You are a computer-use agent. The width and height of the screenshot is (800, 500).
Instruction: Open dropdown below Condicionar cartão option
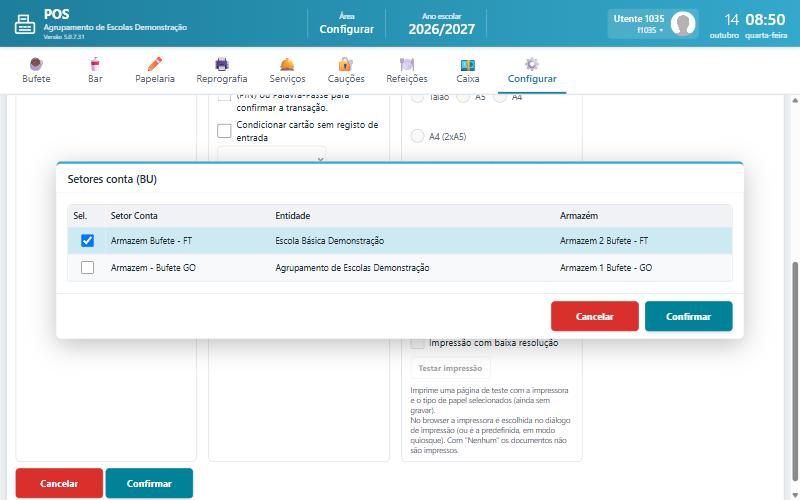tap(272, 155)
